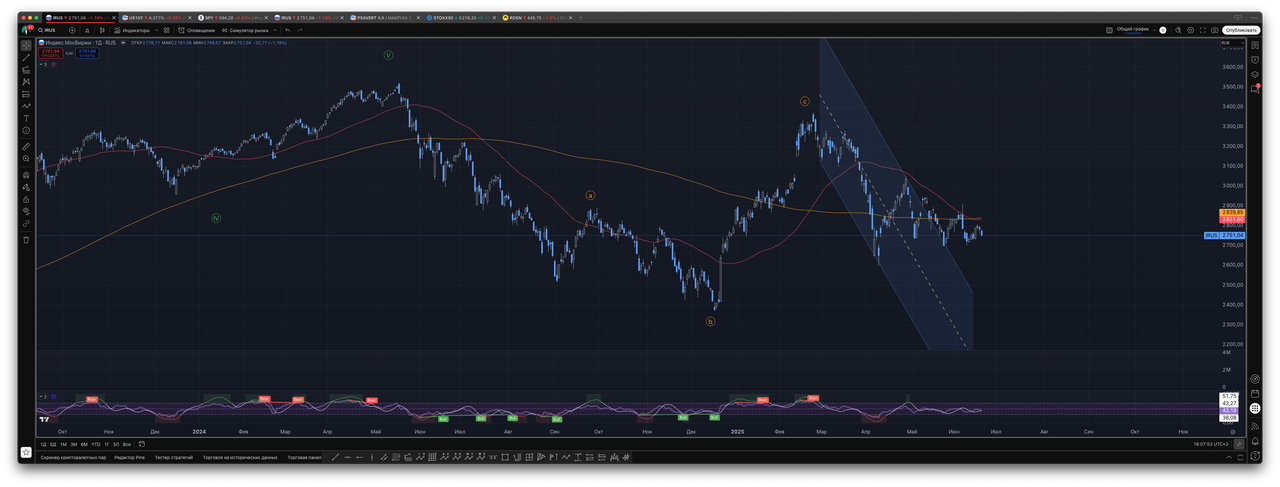The width and height of the screenshot is (1280, 487).
Task: Open chart settings gear icon
Action: (1188, 30)
